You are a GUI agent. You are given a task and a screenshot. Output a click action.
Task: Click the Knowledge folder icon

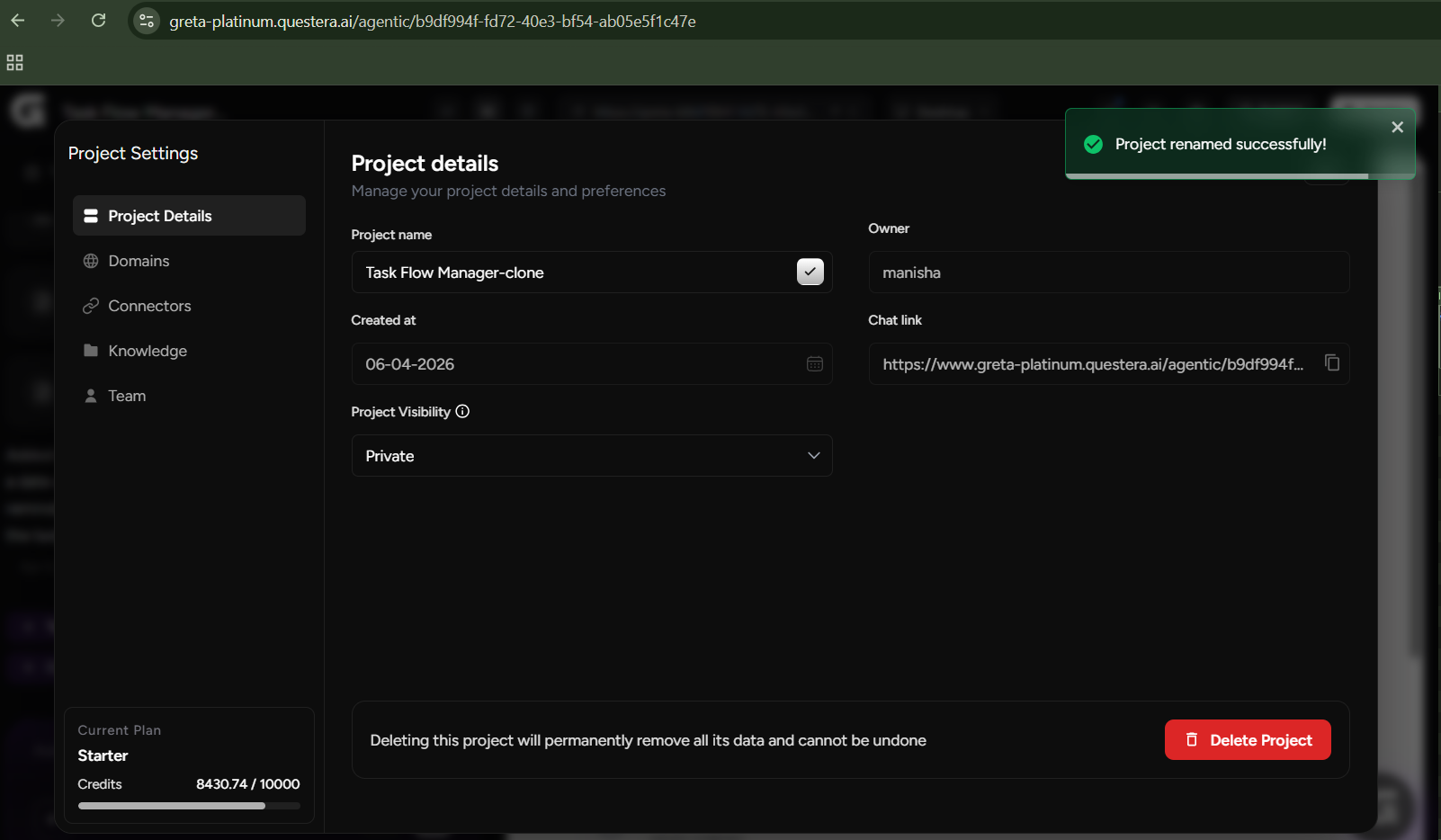tap(91, 351)
